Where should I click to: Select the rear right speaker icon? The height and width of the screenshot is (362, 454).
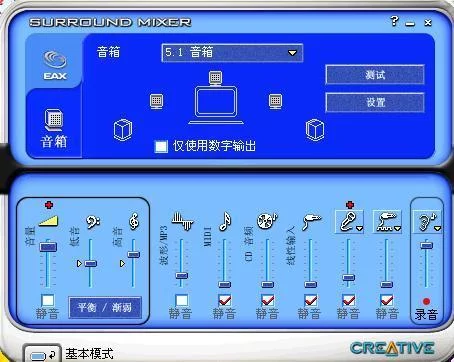[x=315, y=130]
